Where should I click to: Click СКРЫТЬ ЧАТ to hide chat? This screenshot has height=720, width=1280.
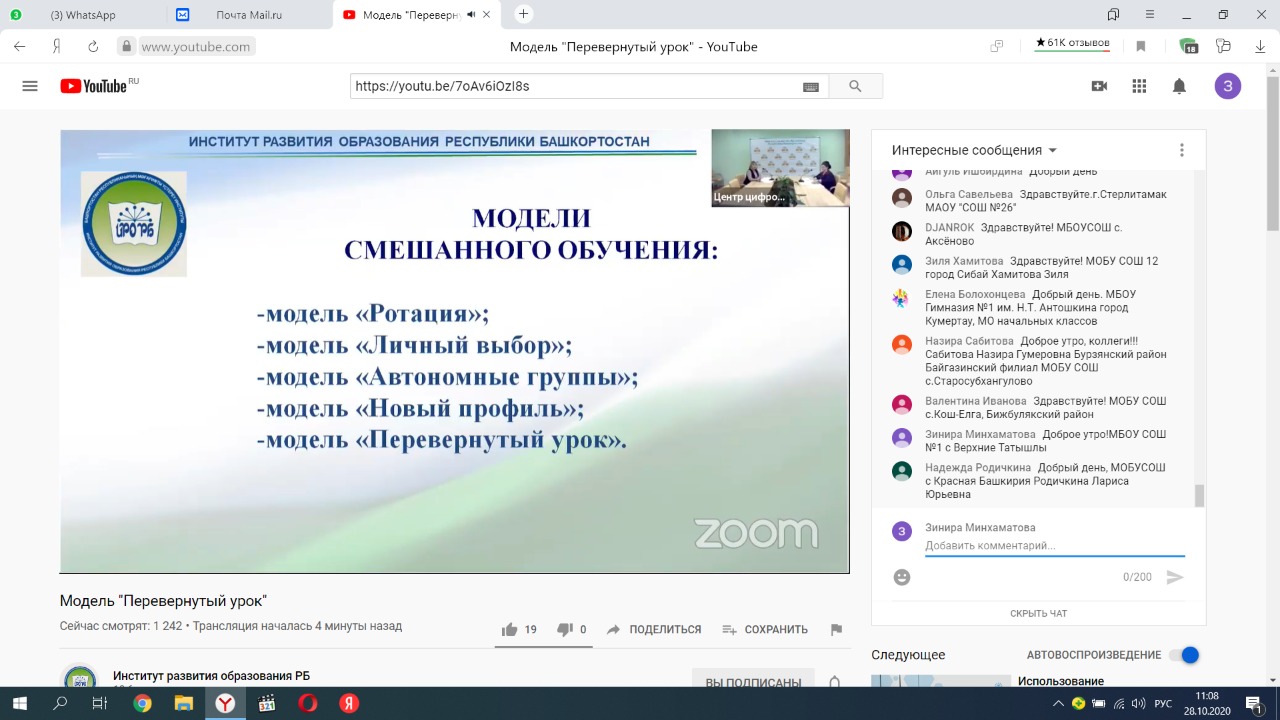click(x=1038, y=613)
